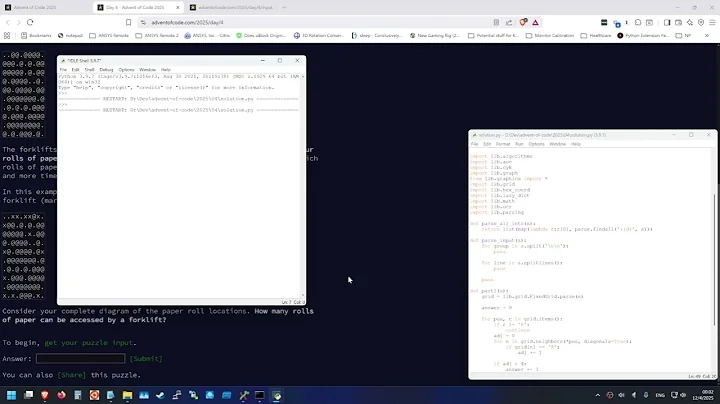
Task: Go back in browser history
Action: (8, 22)
